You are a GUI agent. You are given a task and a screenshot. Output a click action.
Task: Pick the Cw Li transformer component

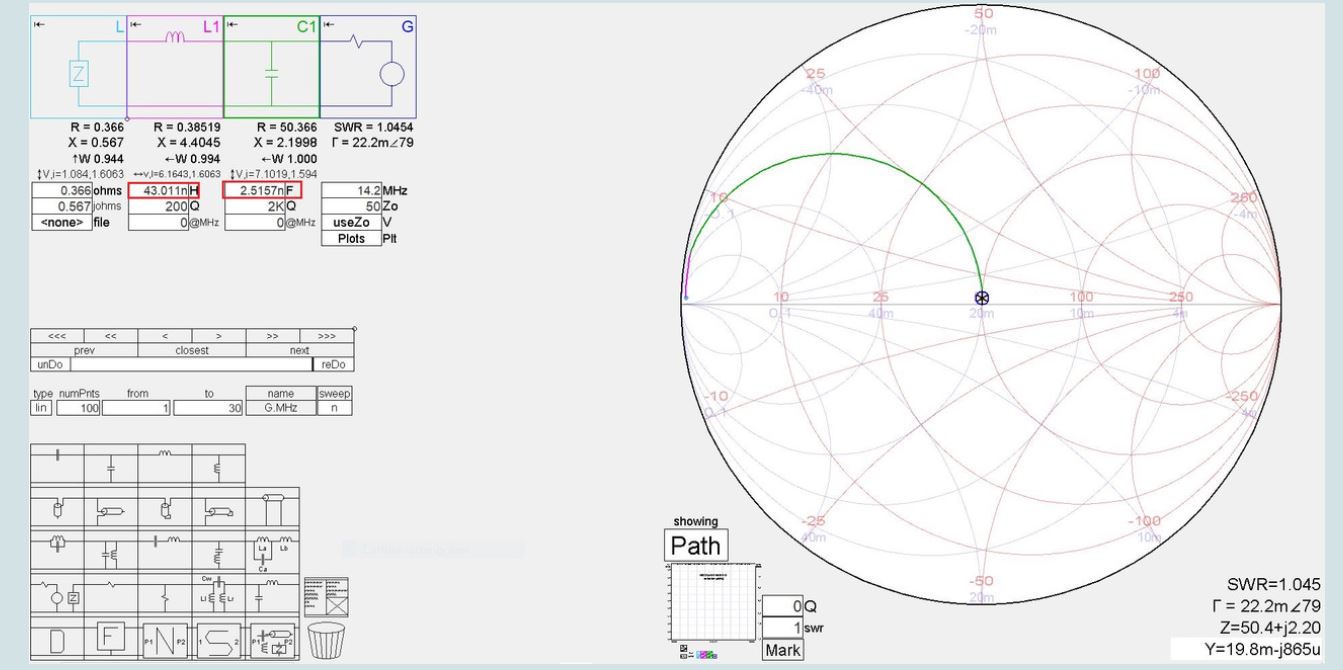[219, 594]
